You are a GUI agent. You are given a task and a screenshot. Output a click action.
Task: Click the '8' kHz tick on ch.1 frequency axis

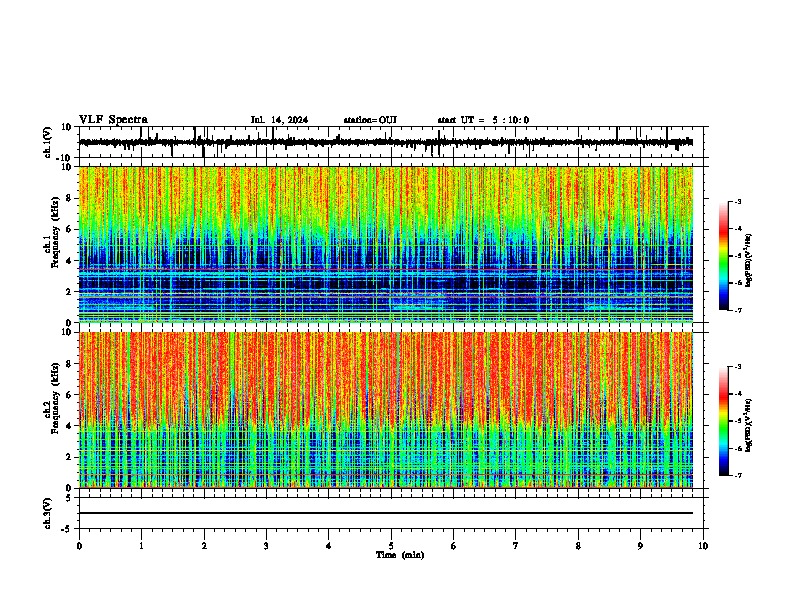69,198
